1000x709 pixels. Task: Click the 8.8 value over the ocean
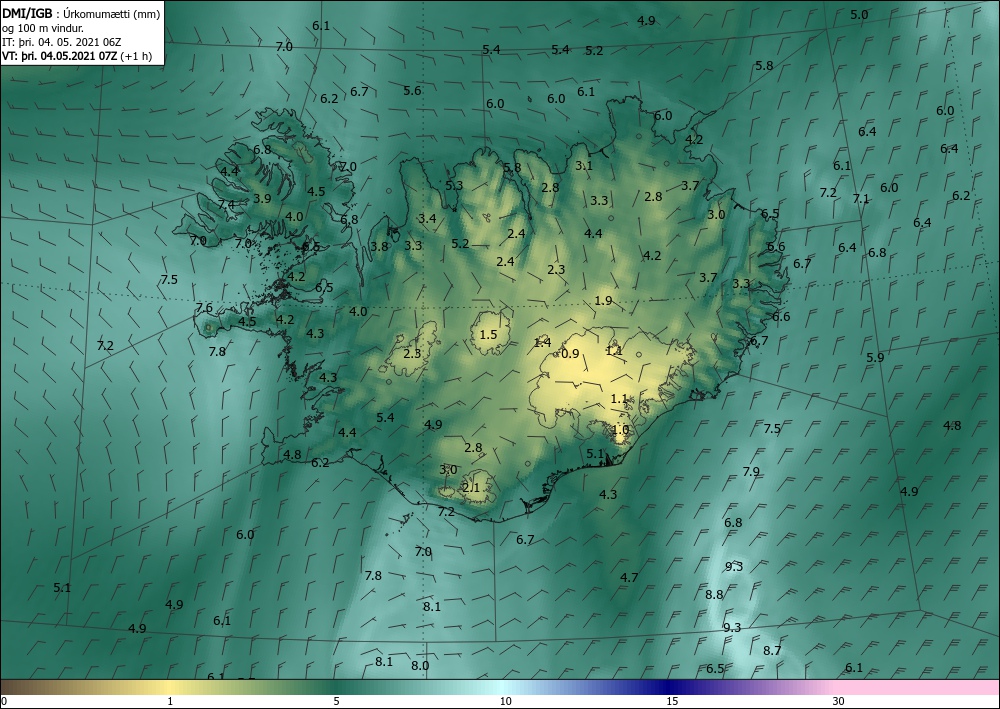coord(714,594)
